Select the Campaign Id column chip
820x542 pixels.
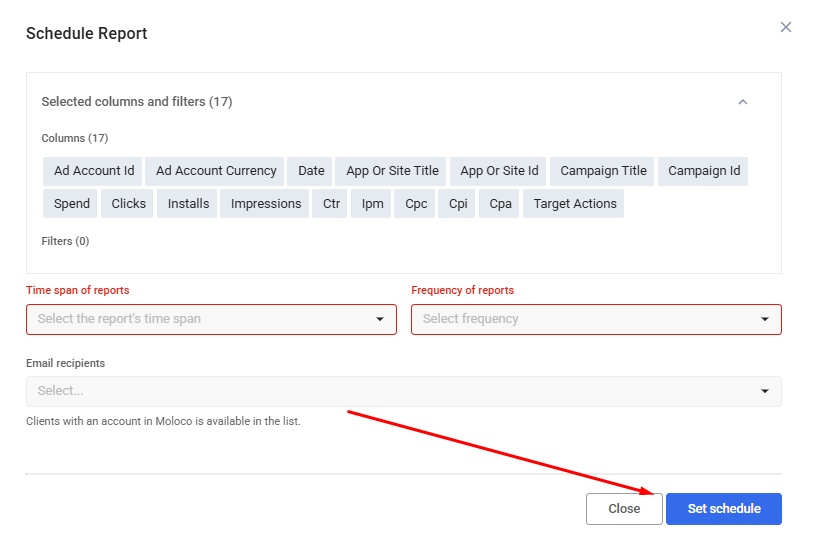pyautogui.click(x=704, y=171)
